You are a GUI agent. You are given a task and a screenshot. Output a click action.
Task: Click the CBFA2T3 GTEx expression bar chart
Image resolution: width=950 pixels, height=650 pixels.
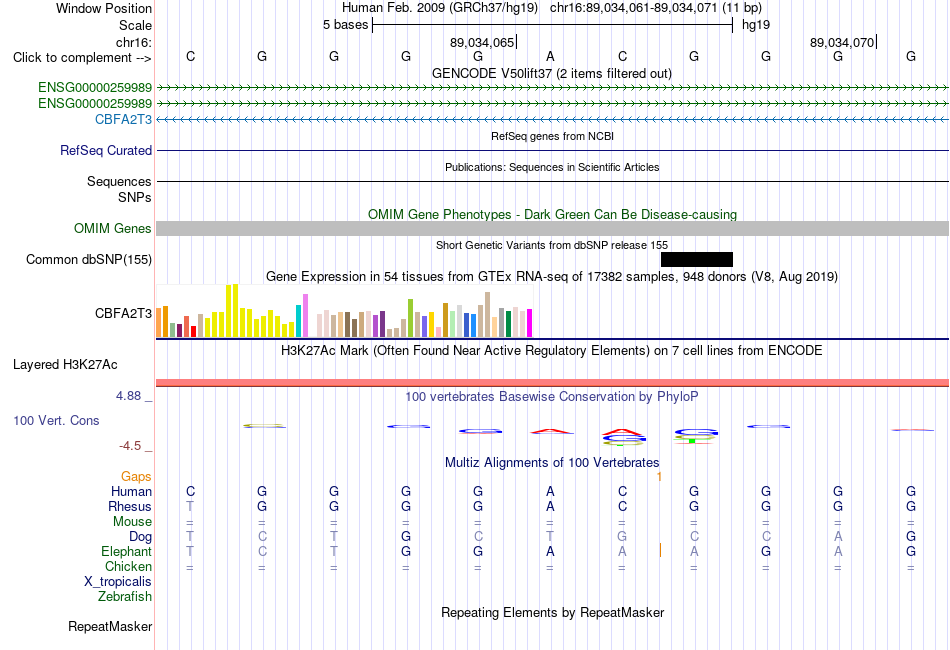344,311
